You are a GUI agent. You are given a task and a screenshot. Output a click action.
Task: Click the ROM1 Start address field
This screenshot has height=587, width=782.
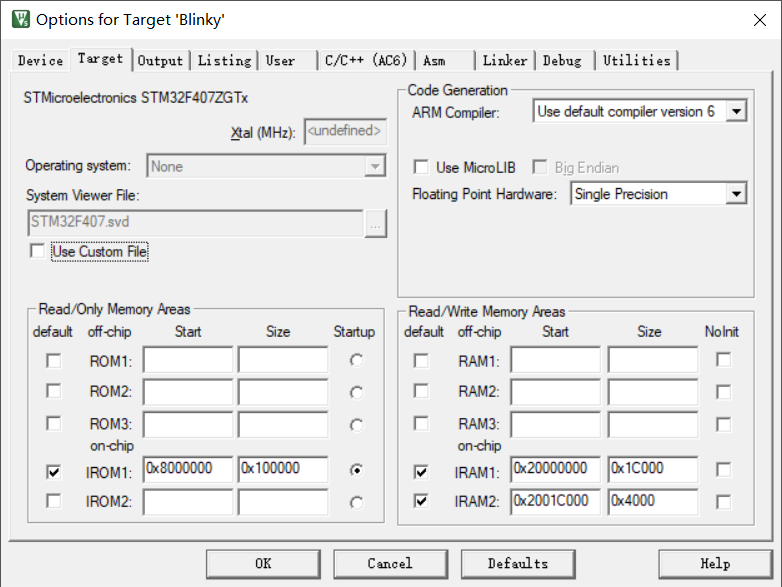pyautogui.click(x=188, y=360)
